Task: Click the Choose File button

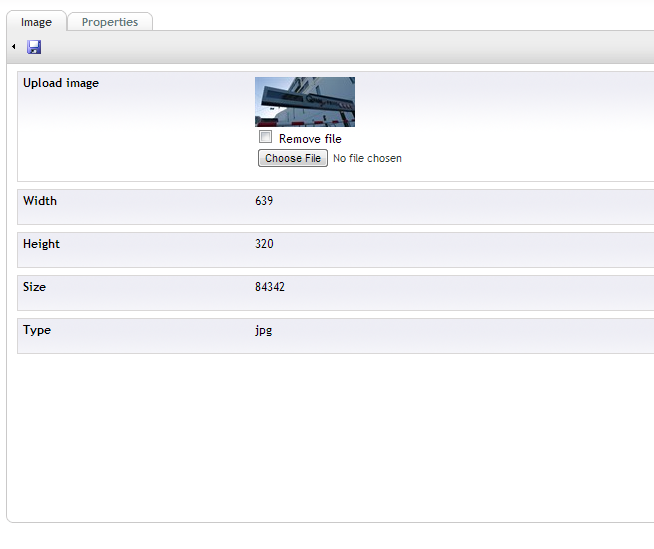Action: click(x=293, y=158)
